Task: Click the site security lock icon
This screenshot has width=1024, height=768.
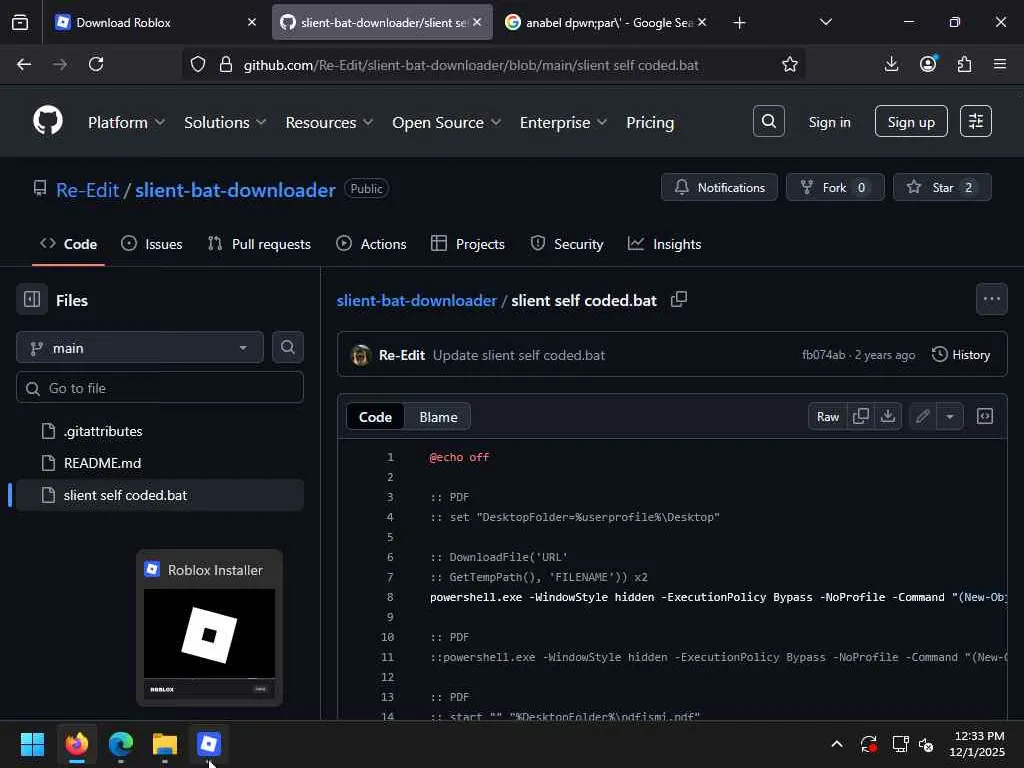Action: tap(226, 65)
